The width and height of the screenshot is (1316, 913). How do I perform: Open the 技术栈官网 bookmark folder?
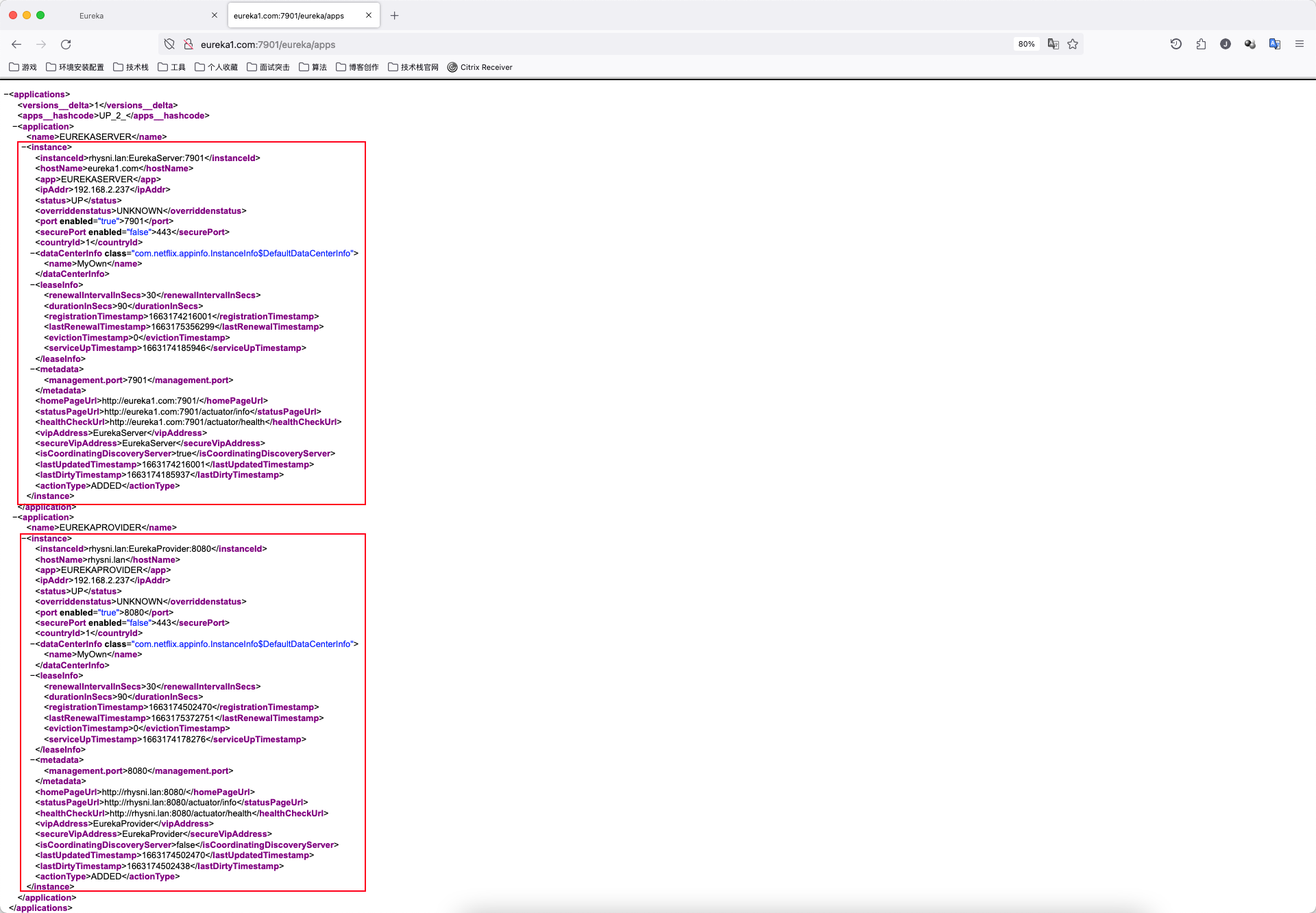pos(413,67)
